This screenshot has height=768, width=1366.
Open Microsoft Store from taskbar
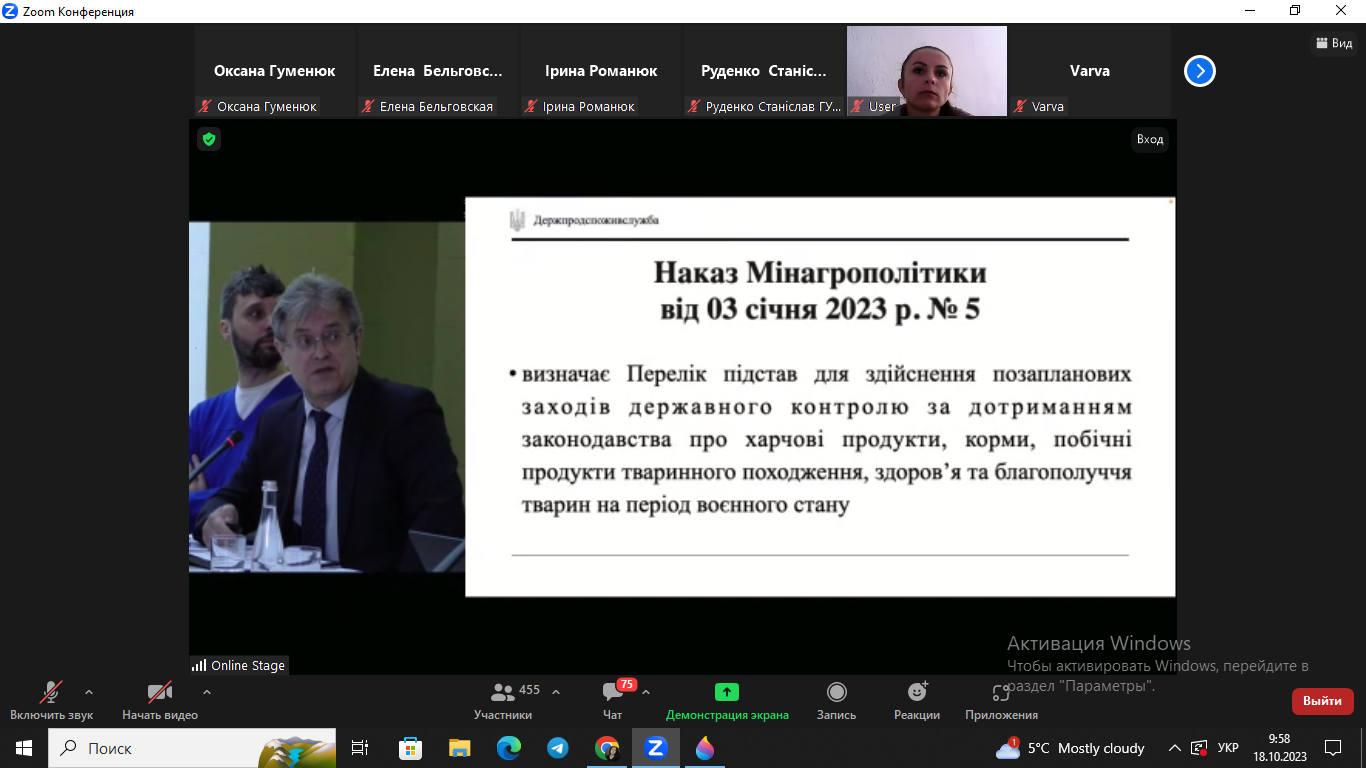(x=410, y=748)
